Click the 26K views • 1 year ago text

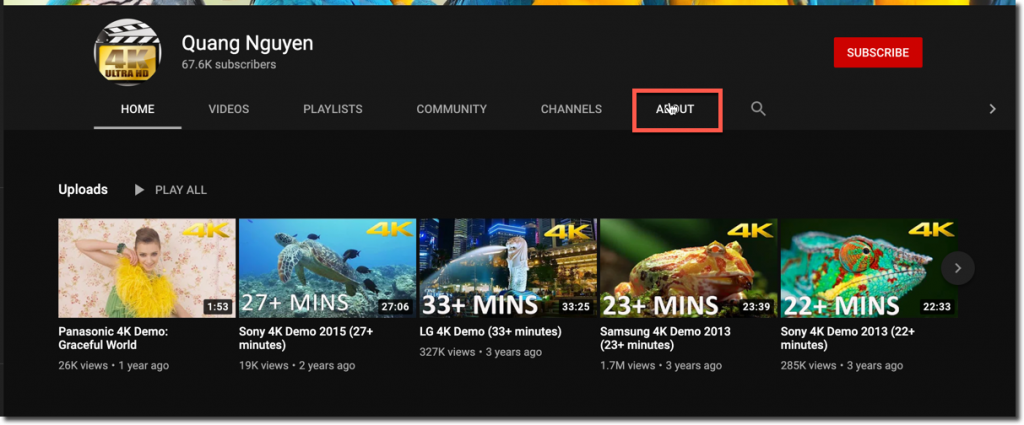(x=114, y=366)
